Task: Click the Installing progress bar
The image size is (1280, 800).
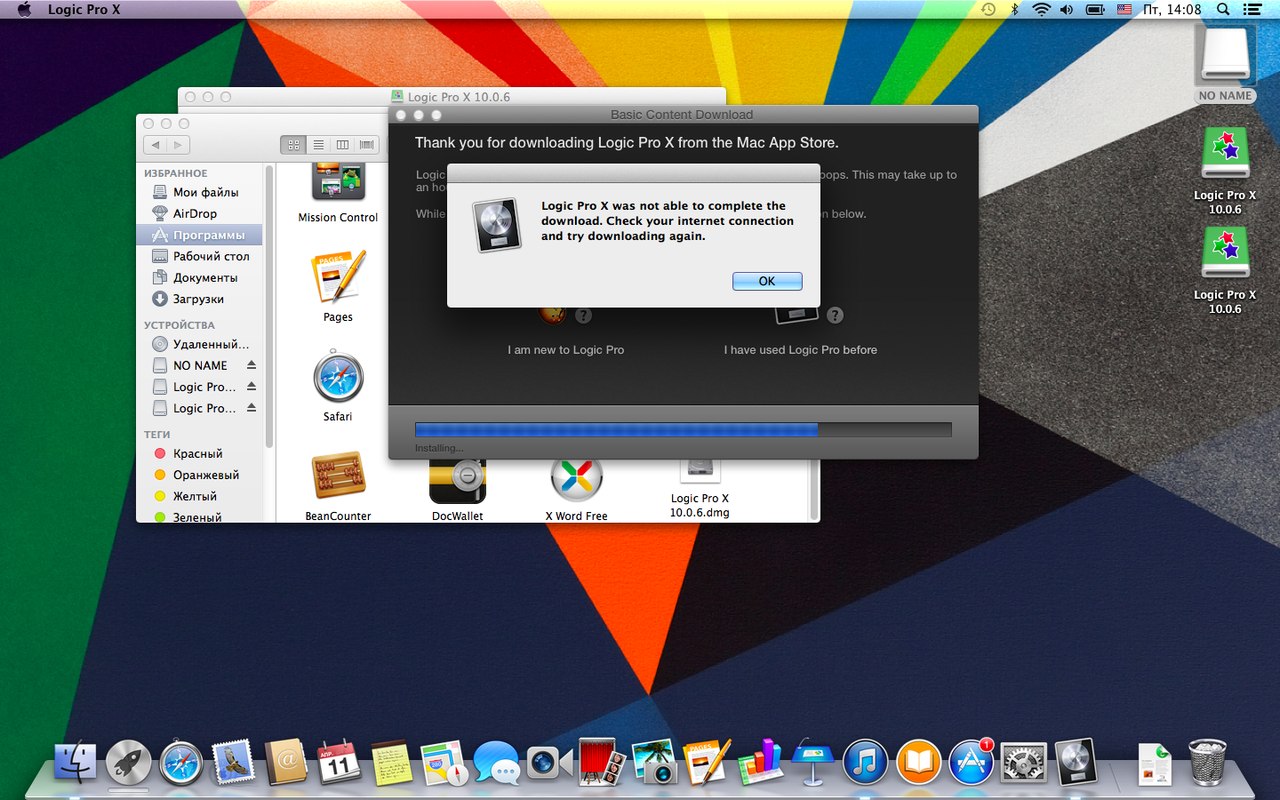Action: pyautogui.click(x=683, y=429)
